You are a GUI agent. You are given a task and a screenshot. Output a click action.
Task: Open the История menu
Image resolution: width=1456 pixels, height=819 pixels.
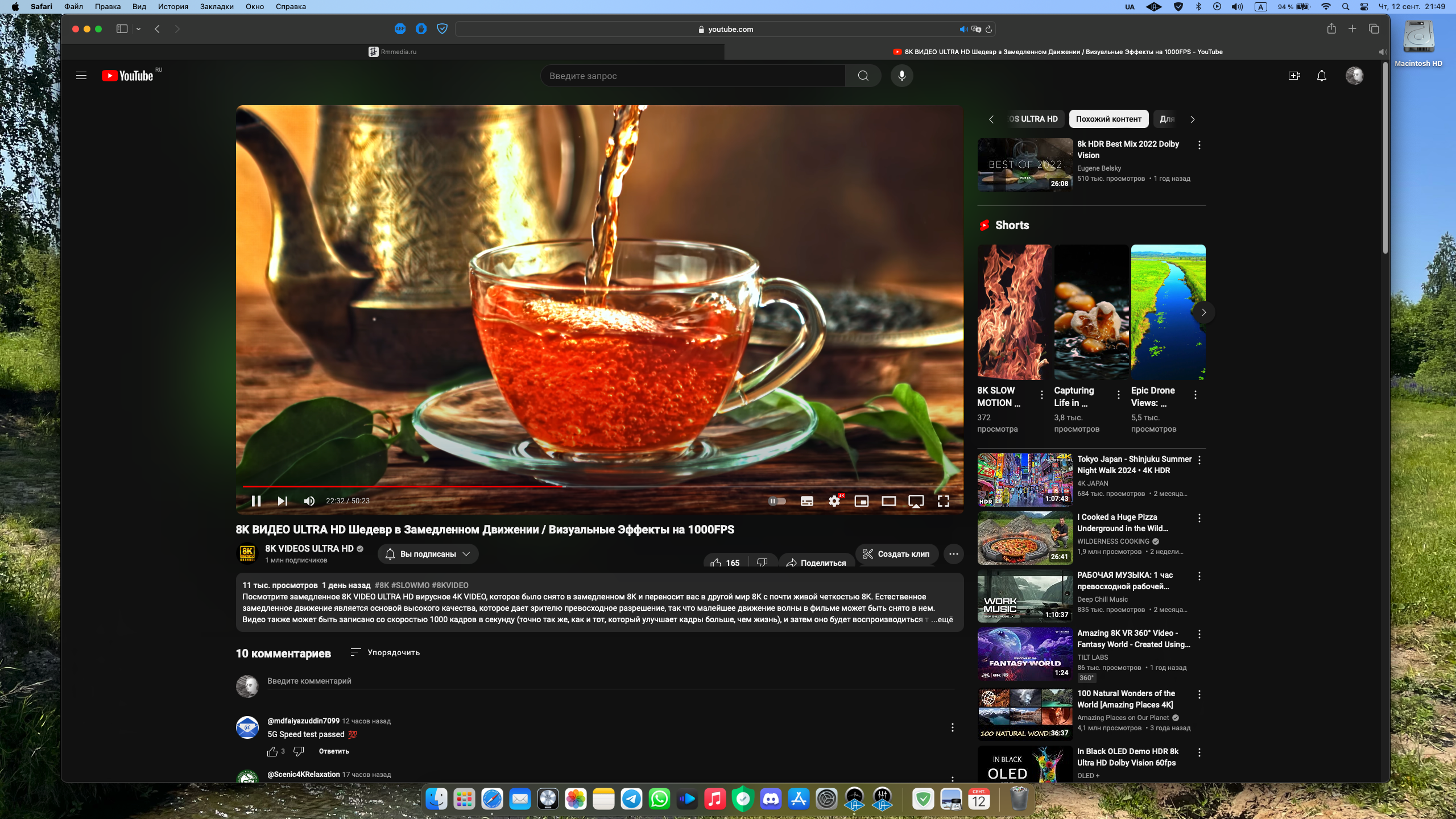(173, 7)
